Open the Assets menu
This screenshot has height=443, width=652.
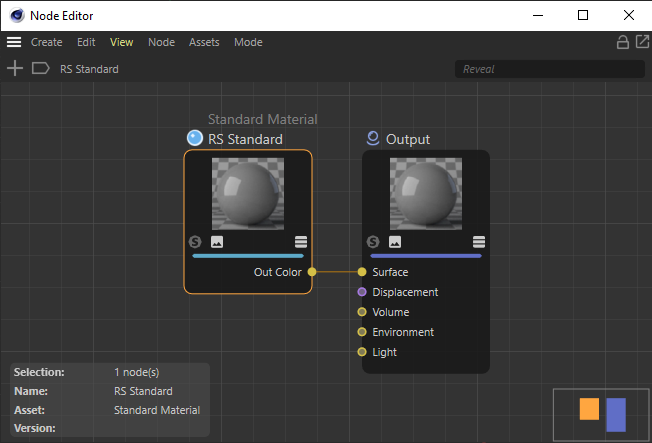point(204,42)
